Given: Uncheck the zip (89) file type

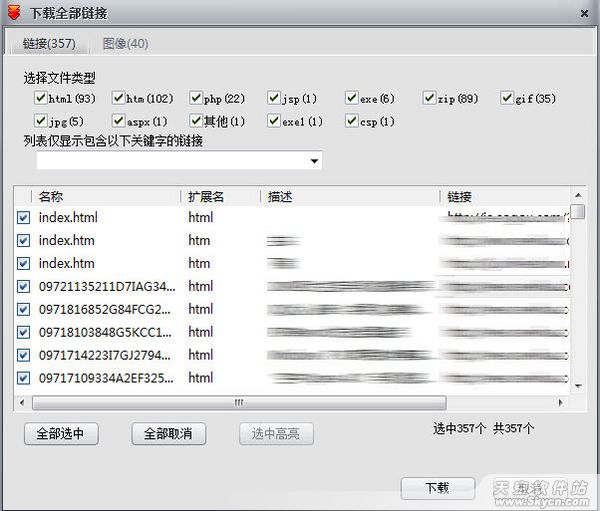Looking at the screenshot, I should point(430,98).
